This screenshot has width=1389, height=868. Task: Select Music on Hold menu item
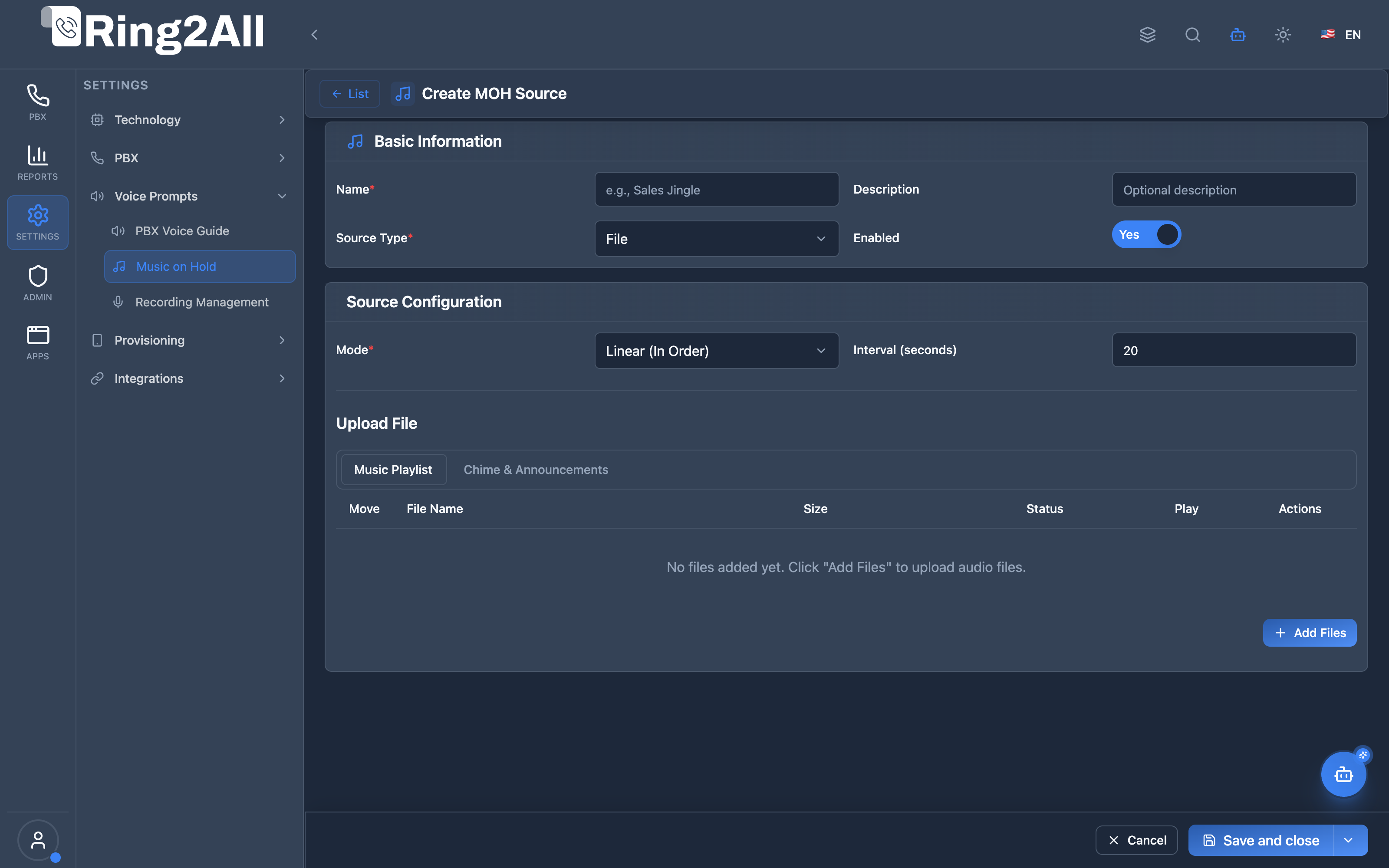pyautogui.click(x=200, y=266)
